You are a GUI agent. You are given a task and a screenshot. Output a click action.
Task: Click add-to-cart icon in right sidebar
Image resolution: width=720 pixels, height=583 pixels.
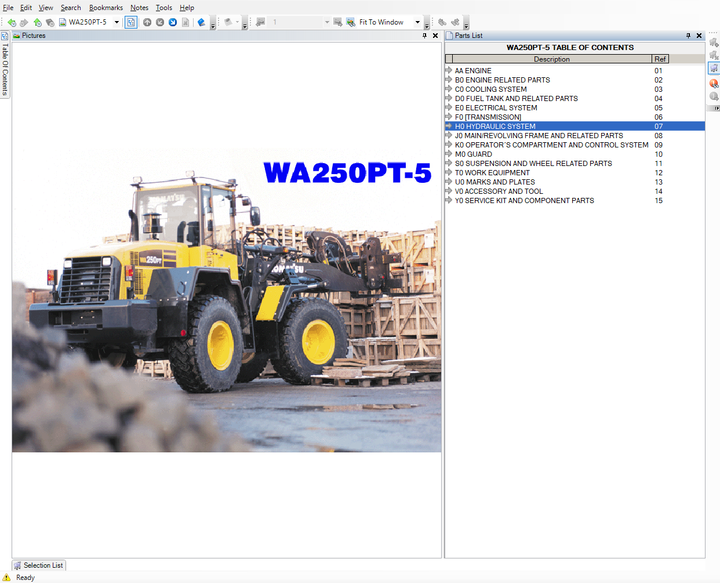(714, 42)
